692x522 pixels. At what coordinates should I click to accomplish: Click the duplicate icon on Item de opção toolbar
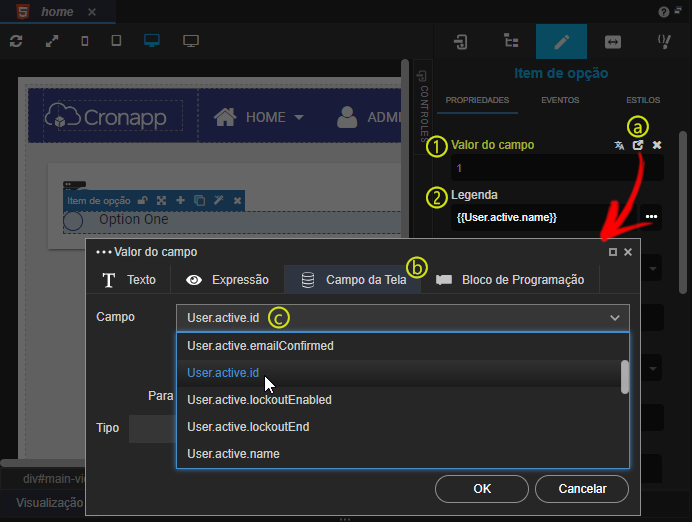(x=199, y=200)
